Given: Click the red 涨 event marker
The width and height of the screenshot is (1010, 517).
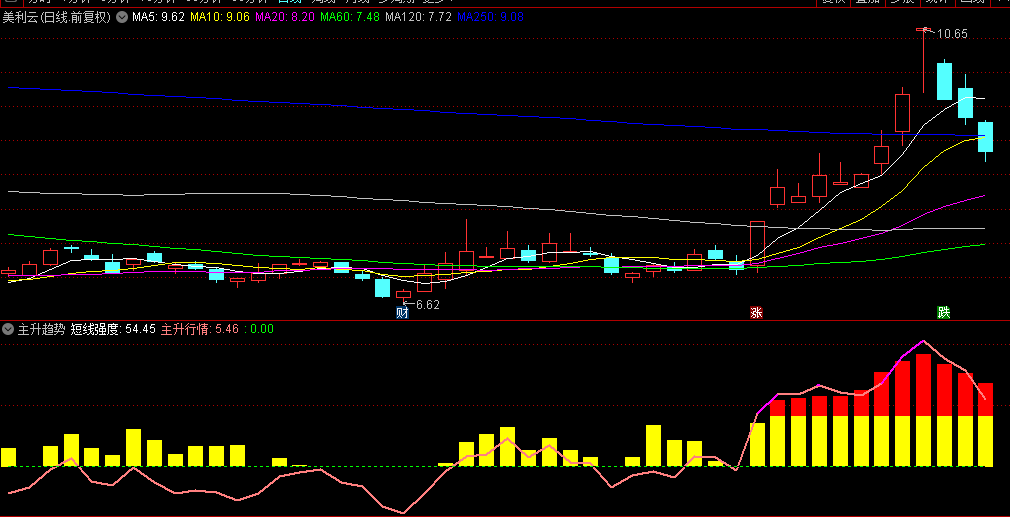Looking at the screenshot, I should click(756, 313).
